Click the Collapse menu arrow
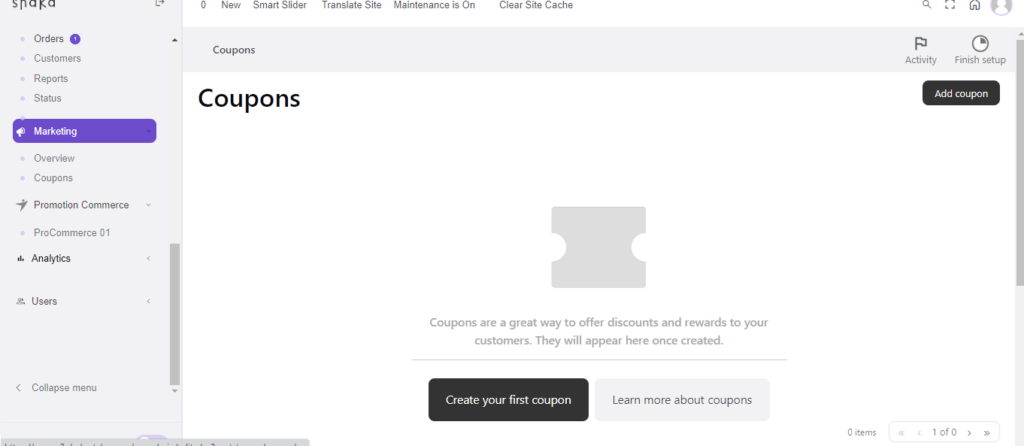 (x=18, y=388)
